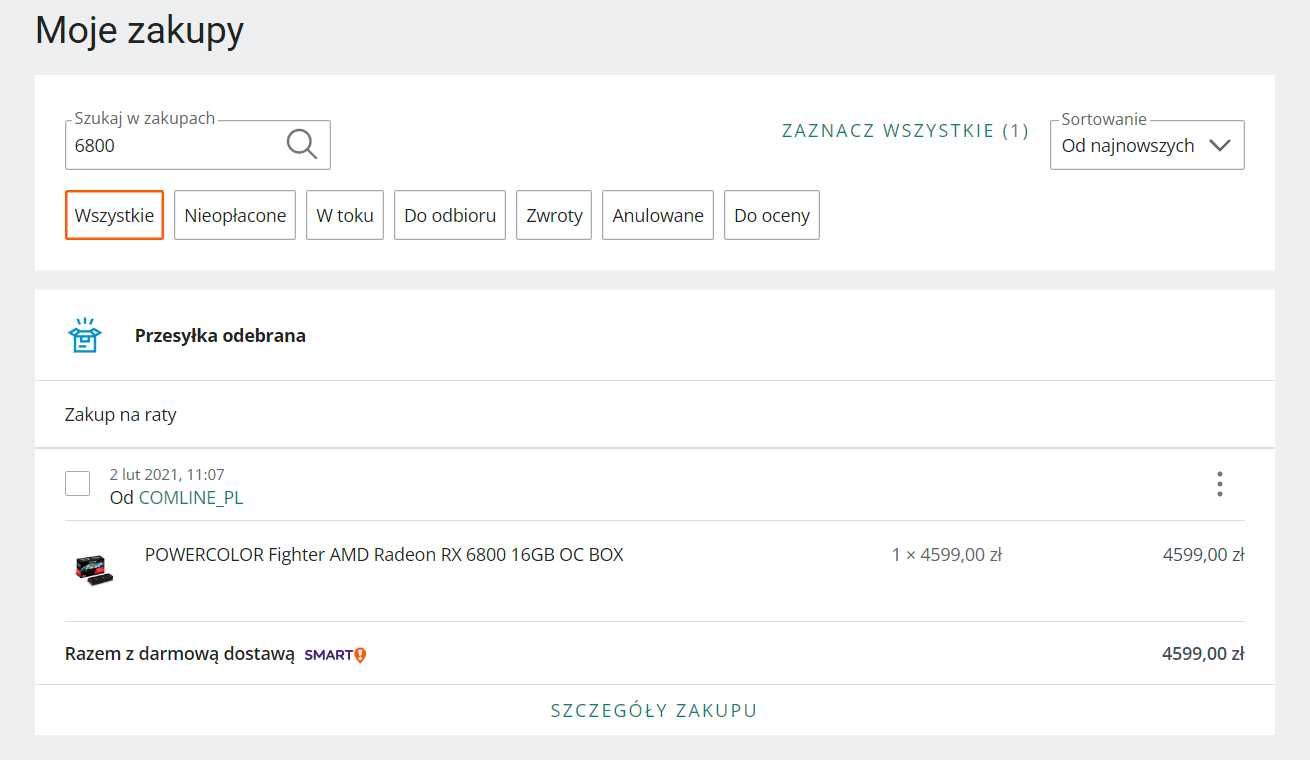Select the Do oceny filter
Screen dimensions: 1310x760
772,215
